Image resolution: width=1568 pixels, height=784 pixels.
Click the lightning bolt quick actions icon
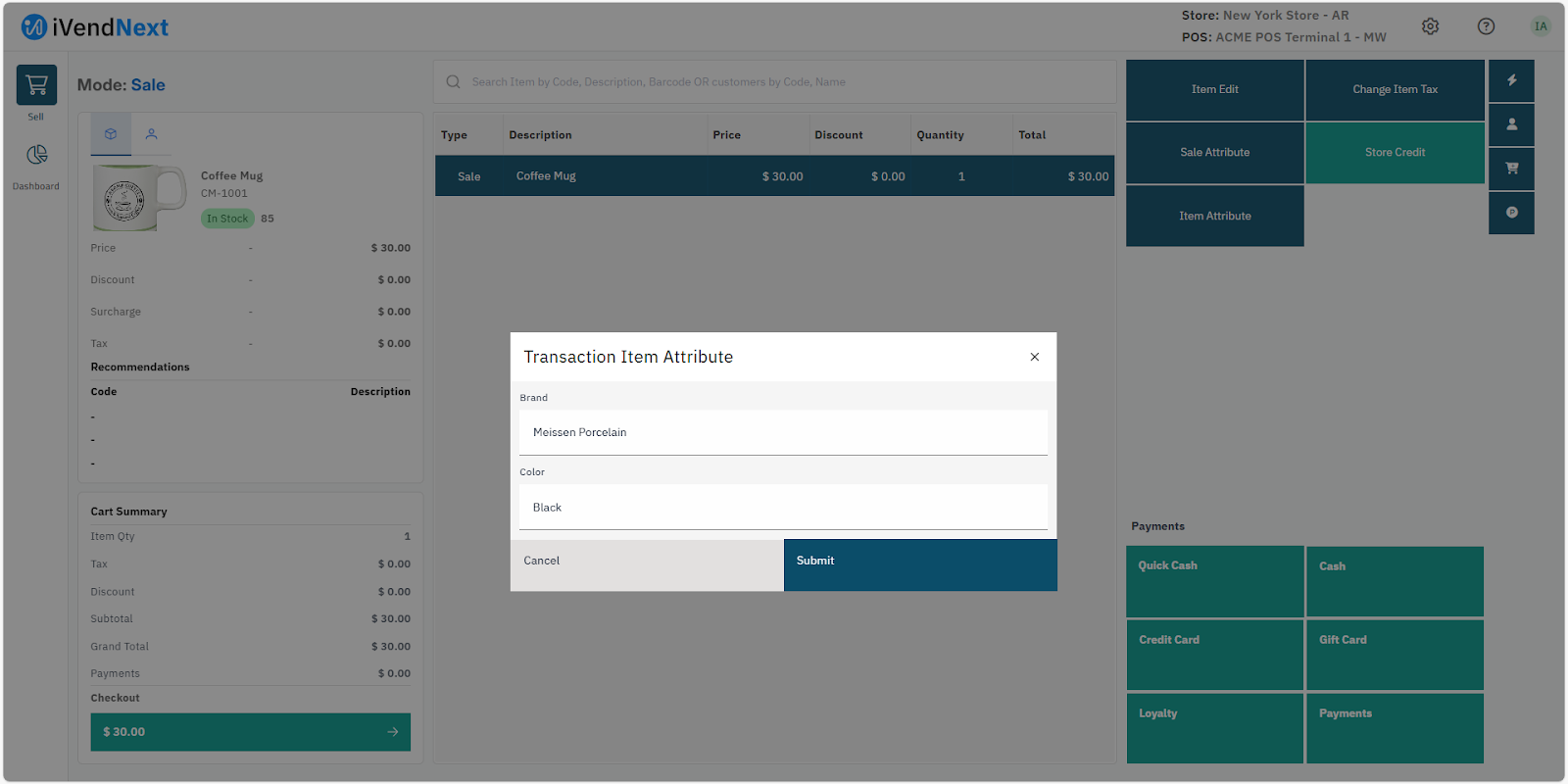click(1511, 80)
